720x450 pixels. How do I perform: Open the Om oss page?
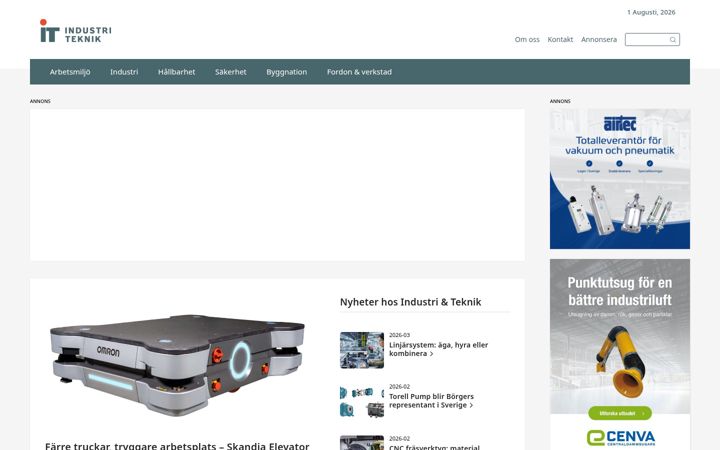(527, 39)
